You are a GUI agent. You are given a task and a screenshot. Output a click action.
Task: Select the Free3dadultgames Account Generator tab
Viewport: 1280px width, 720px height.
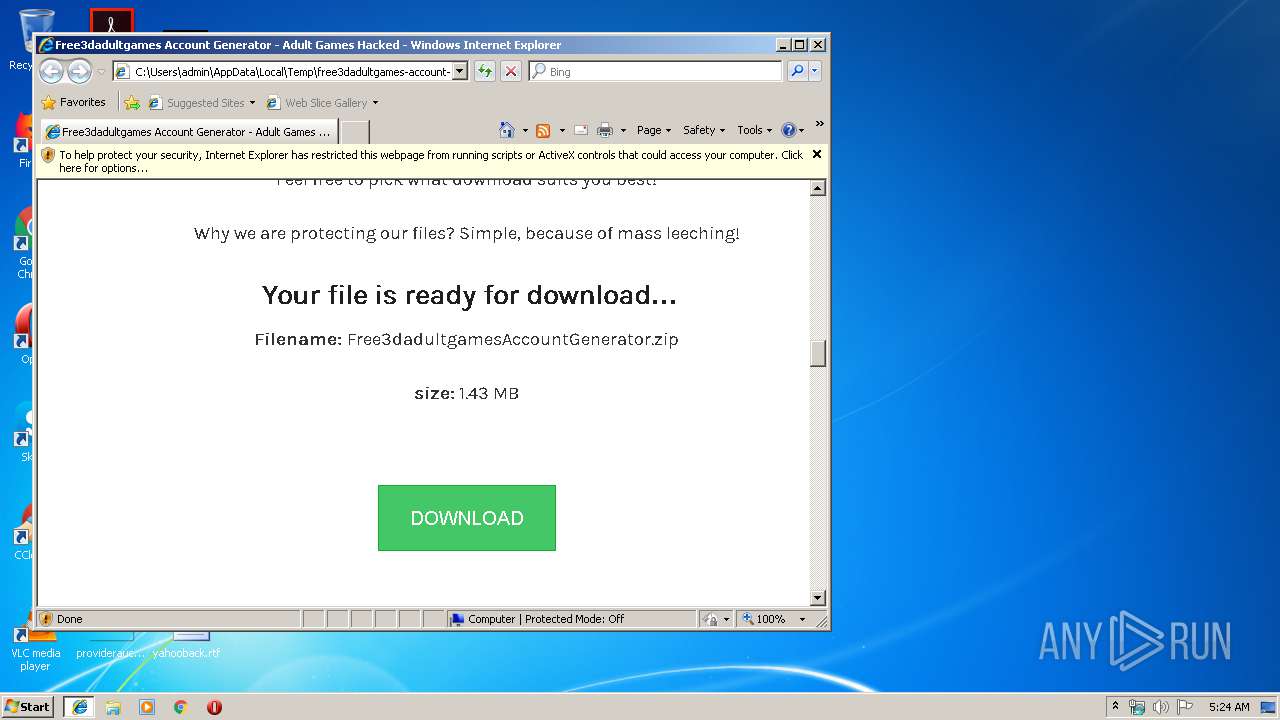coord(189,131)
